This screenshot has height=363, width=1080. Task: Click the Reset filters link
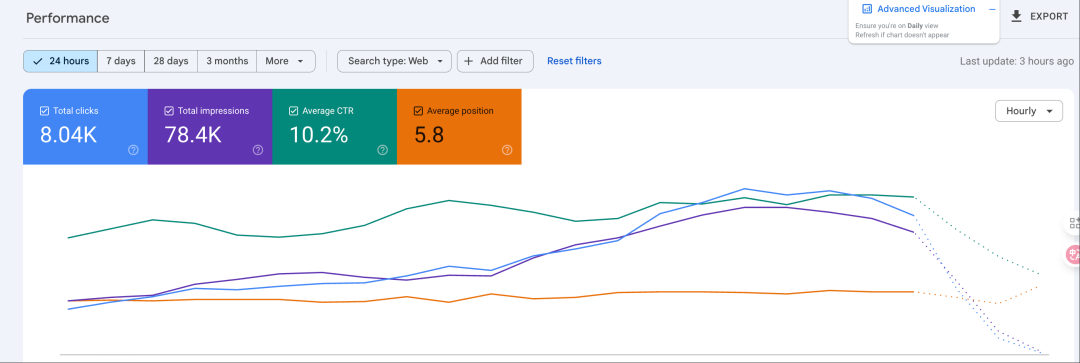pyautogui.click(x=574, y=61)
